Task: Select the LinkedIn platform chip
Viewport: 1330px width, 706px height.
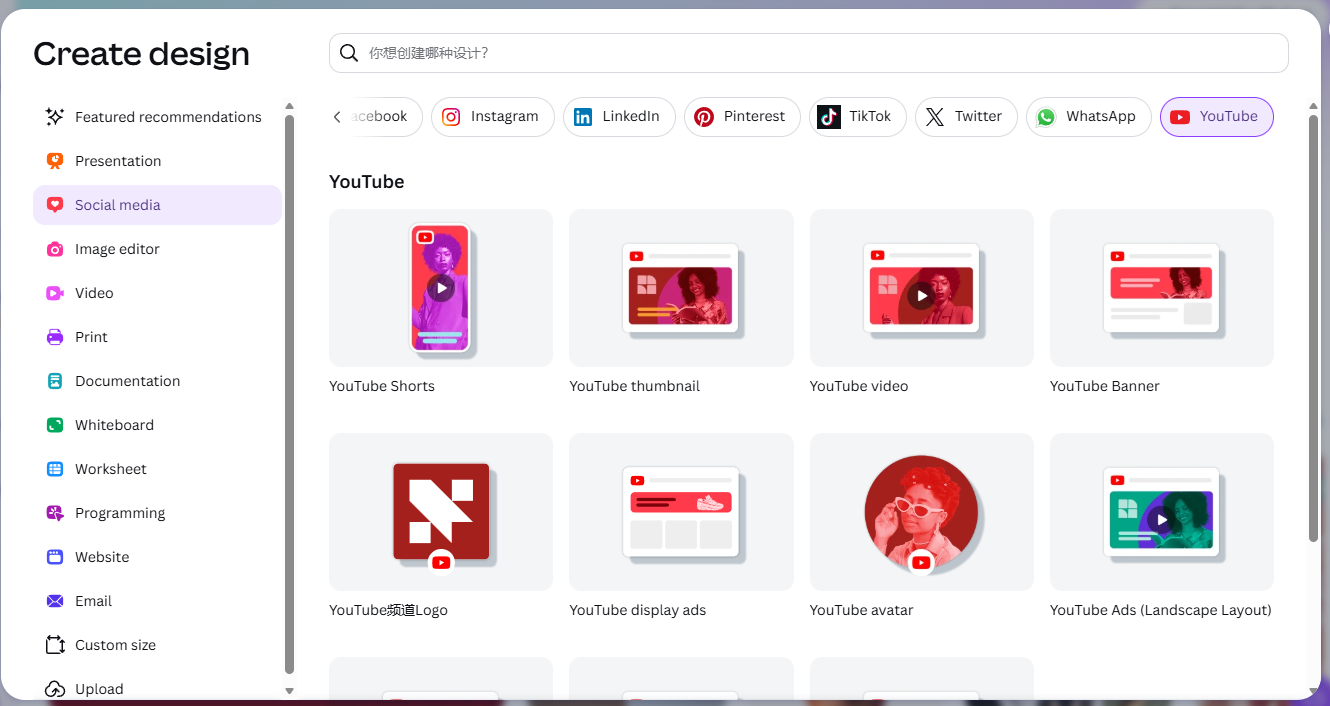Action: coord(619,117)
